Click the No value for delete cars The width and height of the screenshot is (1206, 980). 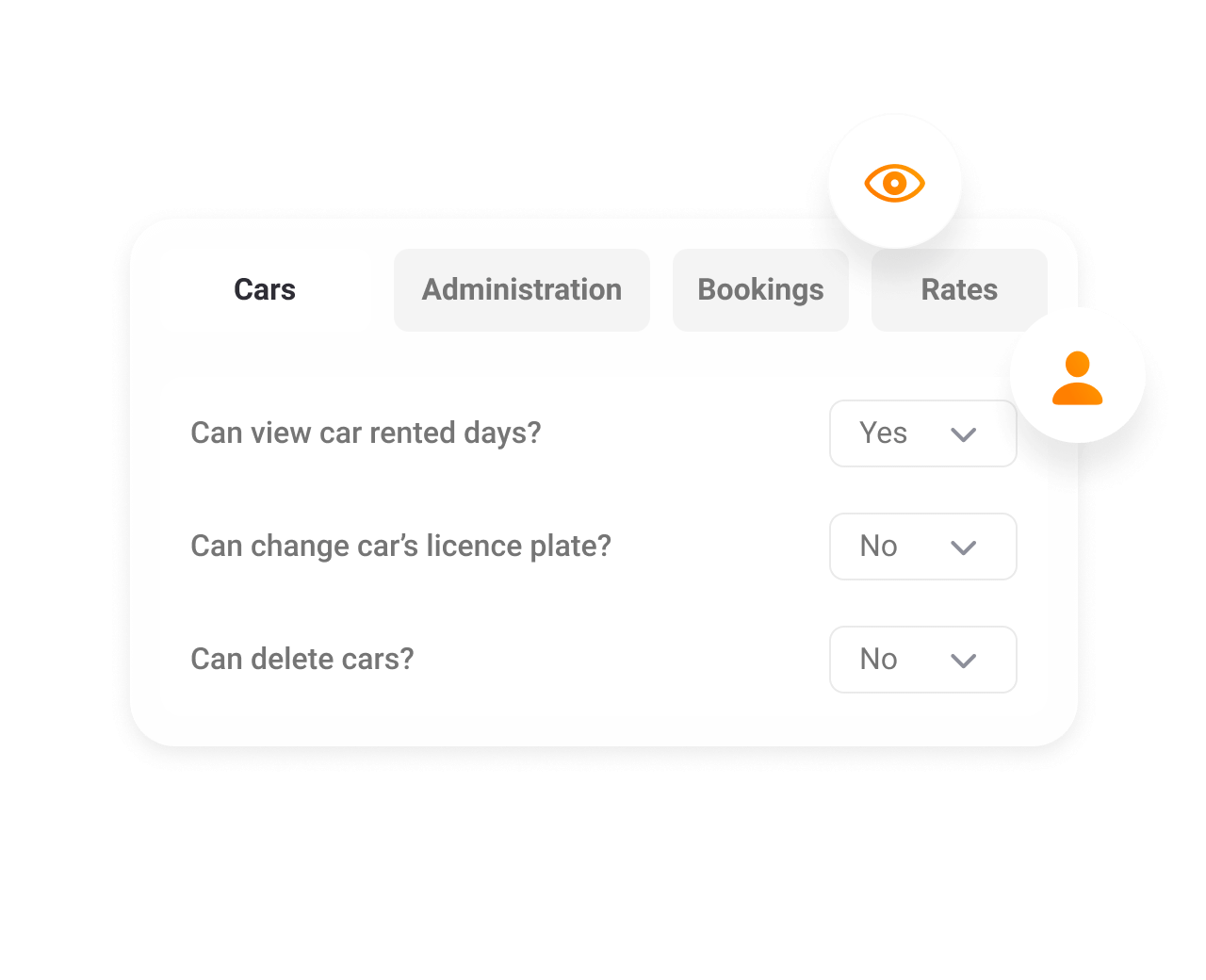pos(878,660)
